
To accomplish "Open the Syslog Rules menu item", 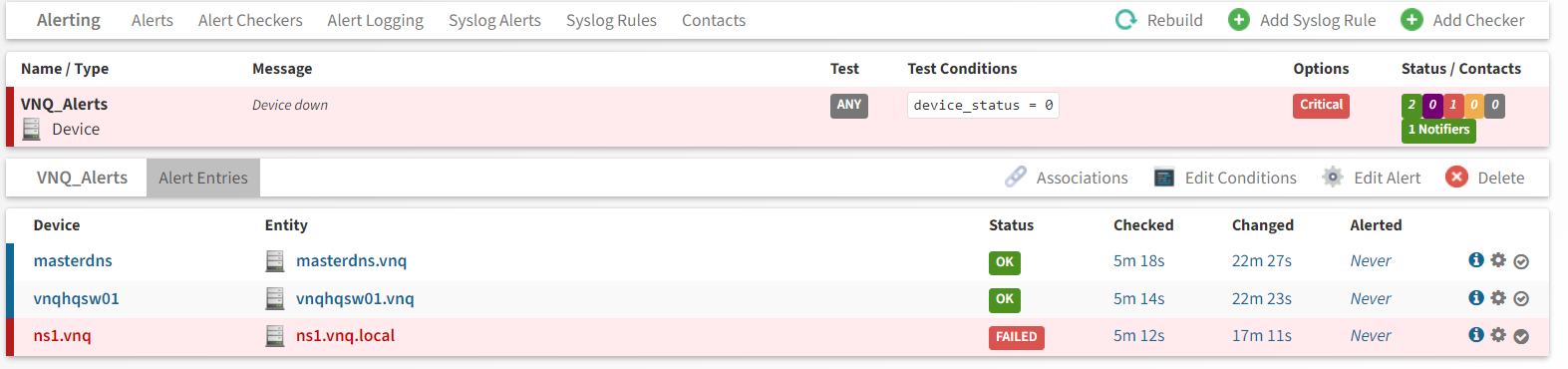I will (611, 20).
